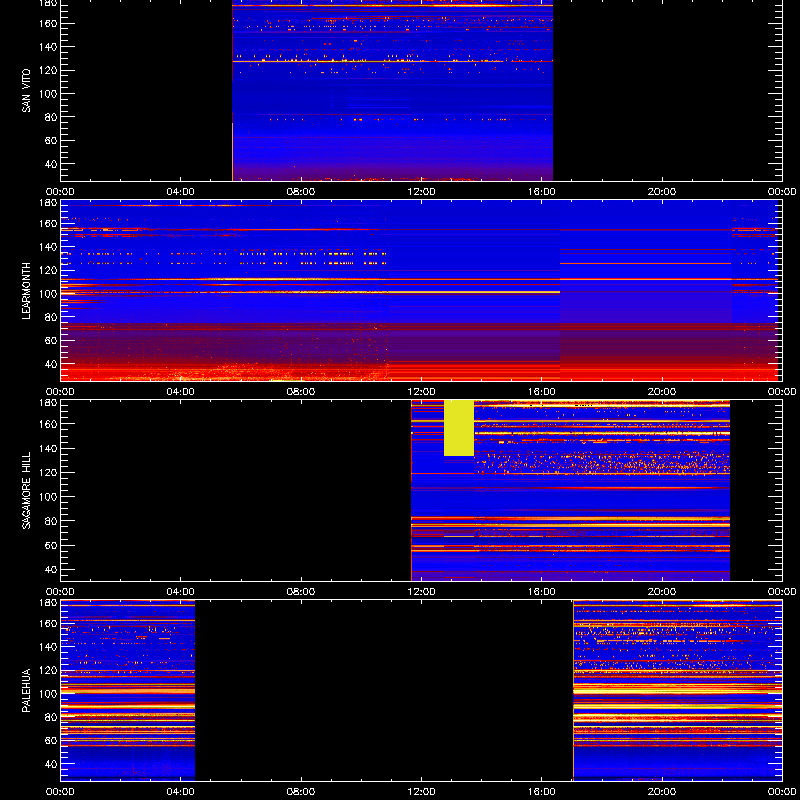Click the 20:00 time label under Learmonth
The width and height of the screenshot is (800, 800).
point(662,392)
